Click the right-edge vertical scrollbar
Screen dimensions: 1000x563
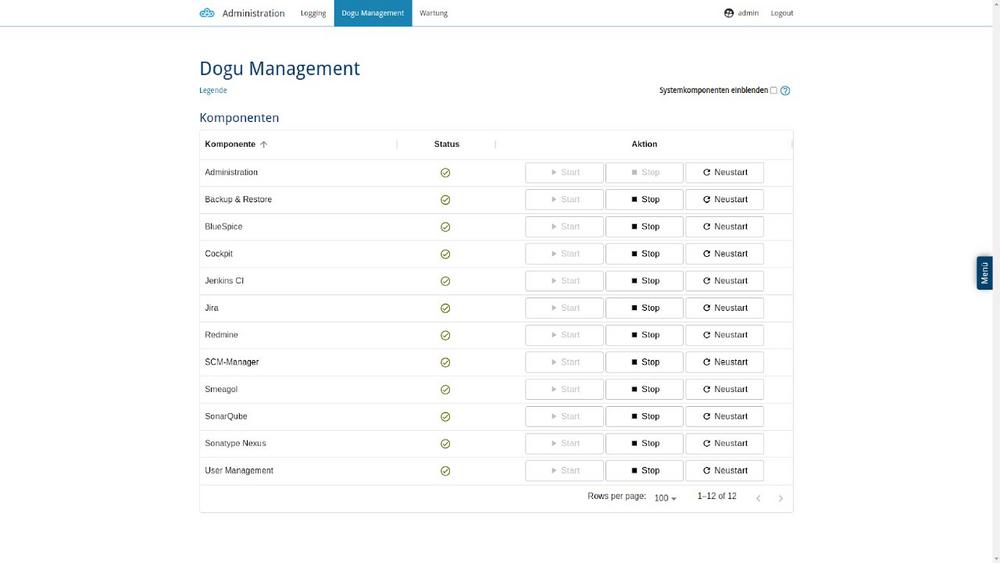[x=996, y=281]
